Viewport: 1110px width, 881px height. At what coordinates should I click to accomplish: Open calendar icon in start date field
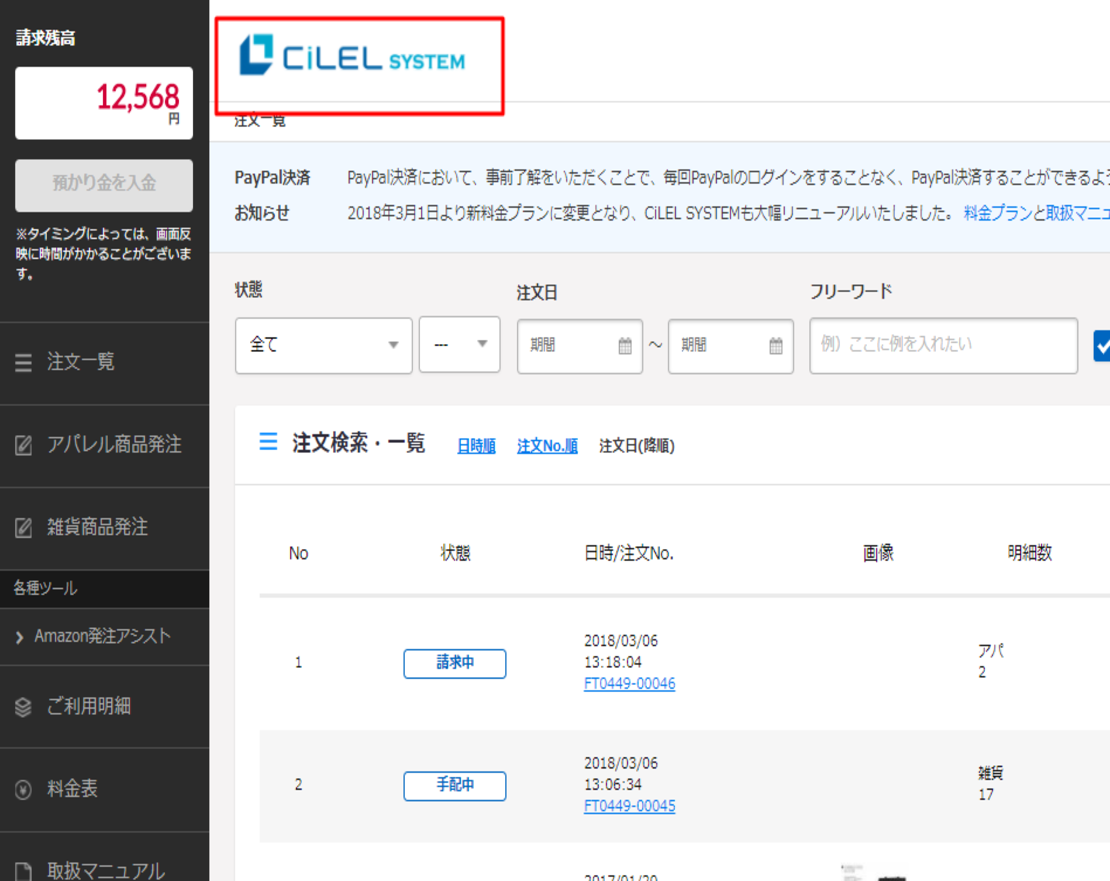(x=625, y=346)
